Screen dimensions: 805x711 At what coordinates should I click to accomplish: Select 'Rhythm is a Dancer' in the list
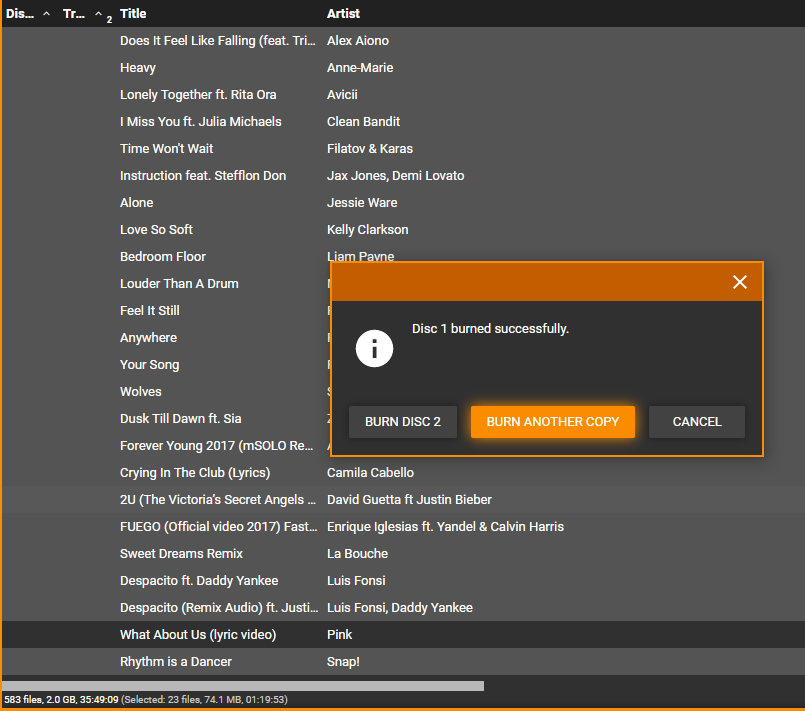176,662
